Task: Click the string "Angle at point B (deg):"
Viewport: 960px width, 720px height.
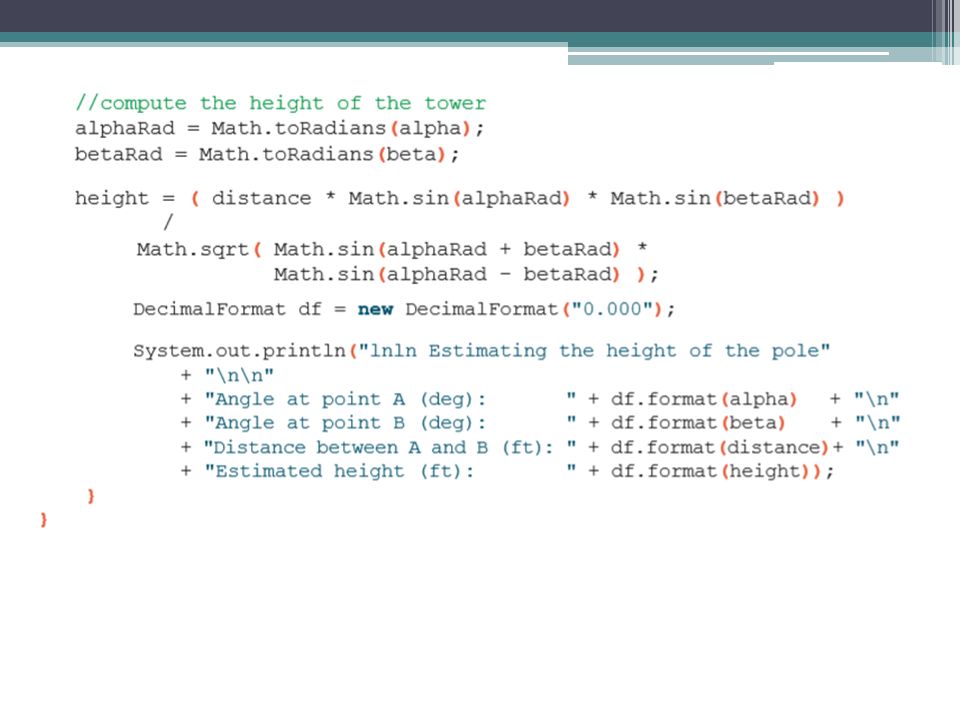Action: point(391,423)
